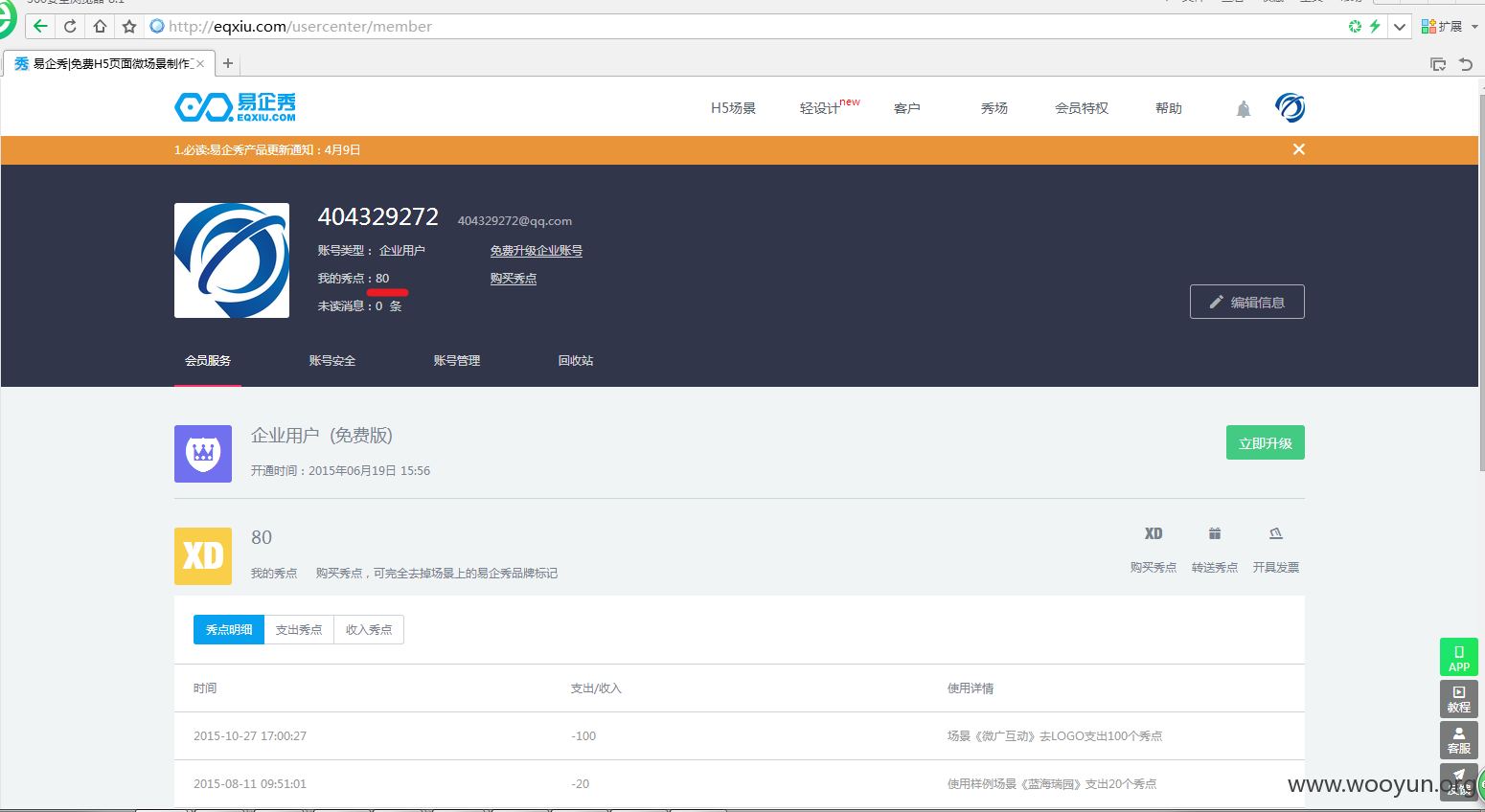The image size is (1485, 812).
Task: Click 购买秀点 link in profile header
Action: (x=514, y=279)
